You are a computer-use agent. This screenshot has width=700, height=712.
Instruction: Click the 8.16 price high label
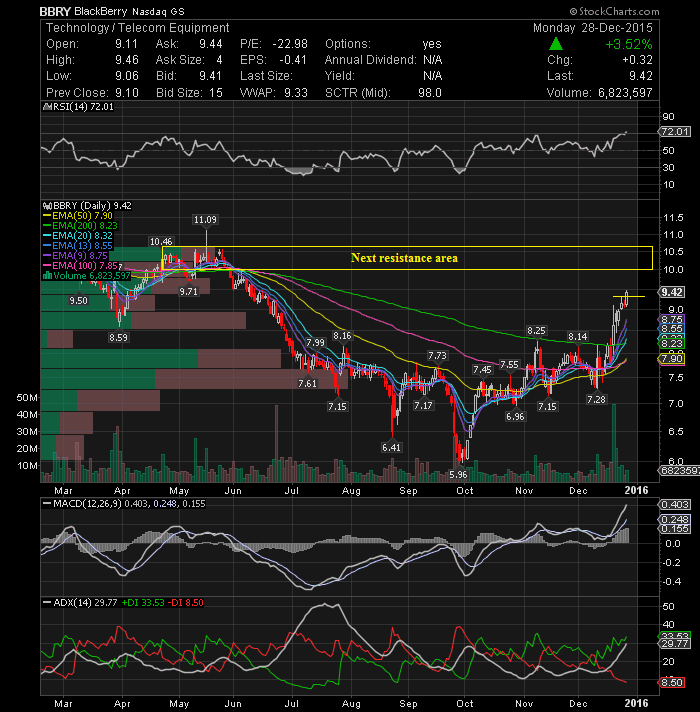coord(342,336)
